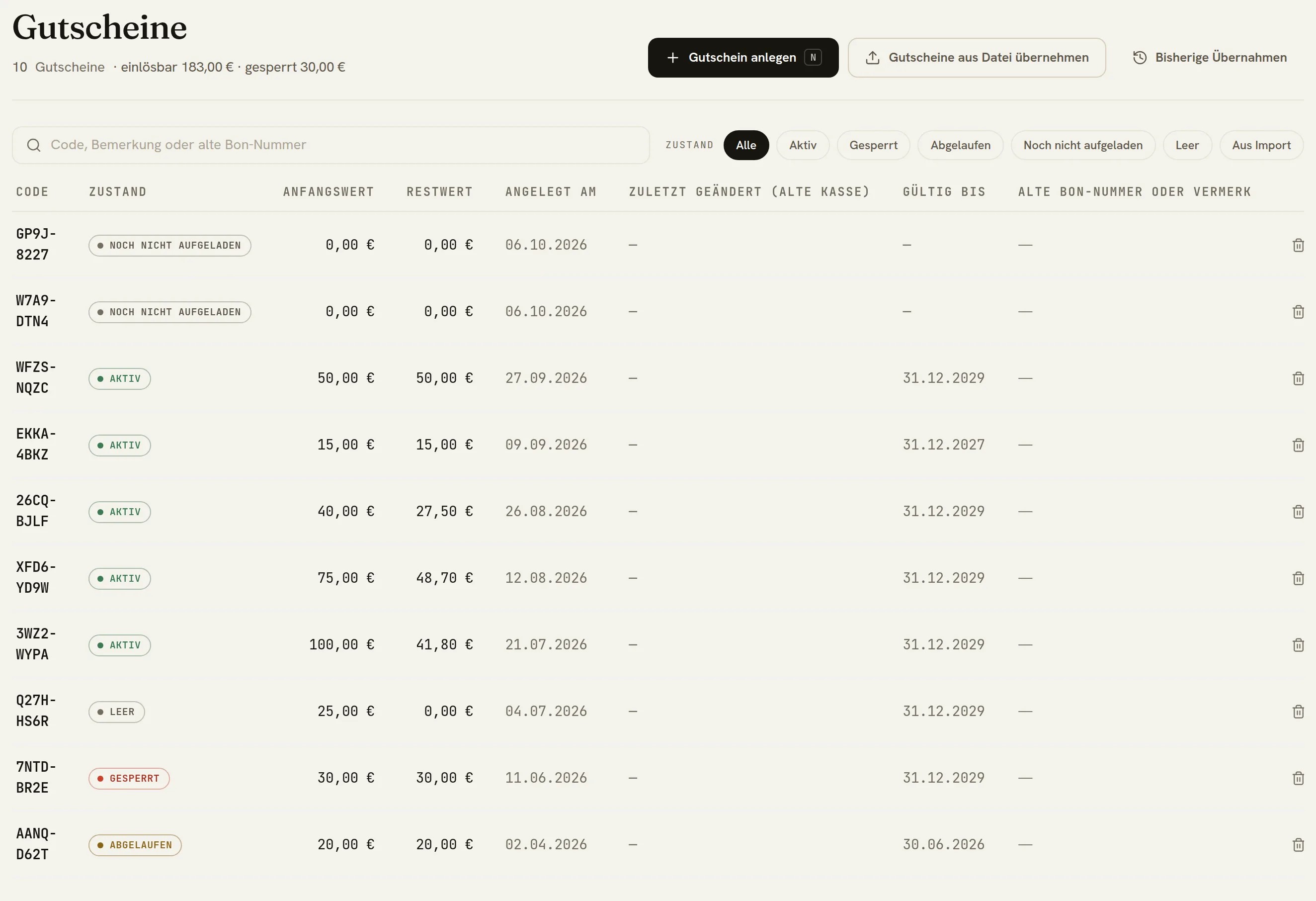Click the Angelegt am date 04.07.2026
The height and width of the screenshot is (901, 1316).
click(x=546, y=711)
